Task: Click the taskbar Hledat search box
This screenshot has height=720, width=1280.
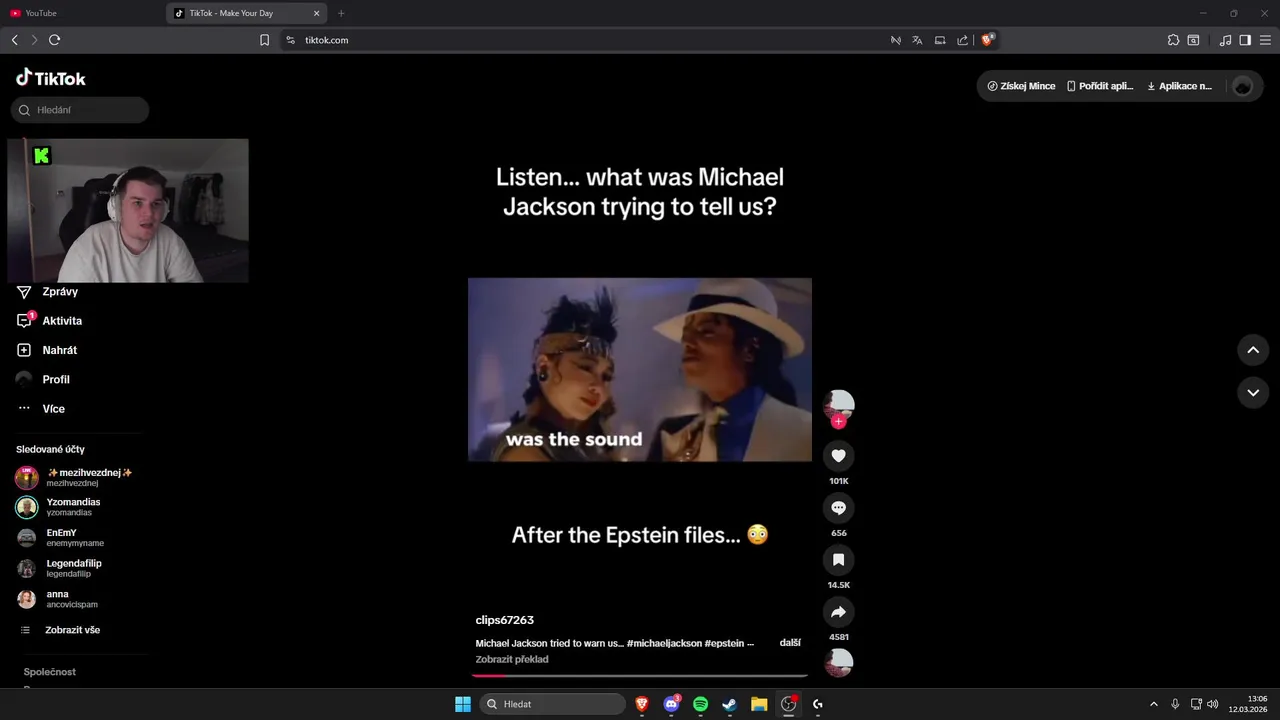Action: pyautogui.click(x=552, y=704)
